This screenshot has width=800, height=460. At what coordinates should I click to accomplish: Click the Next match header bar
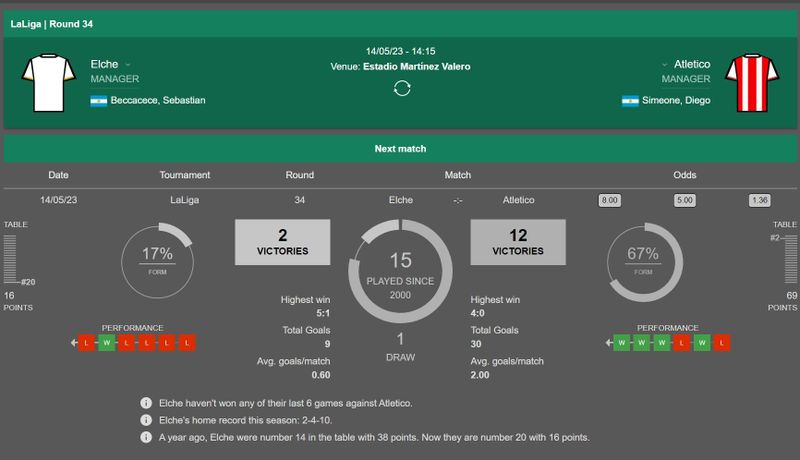400,148
